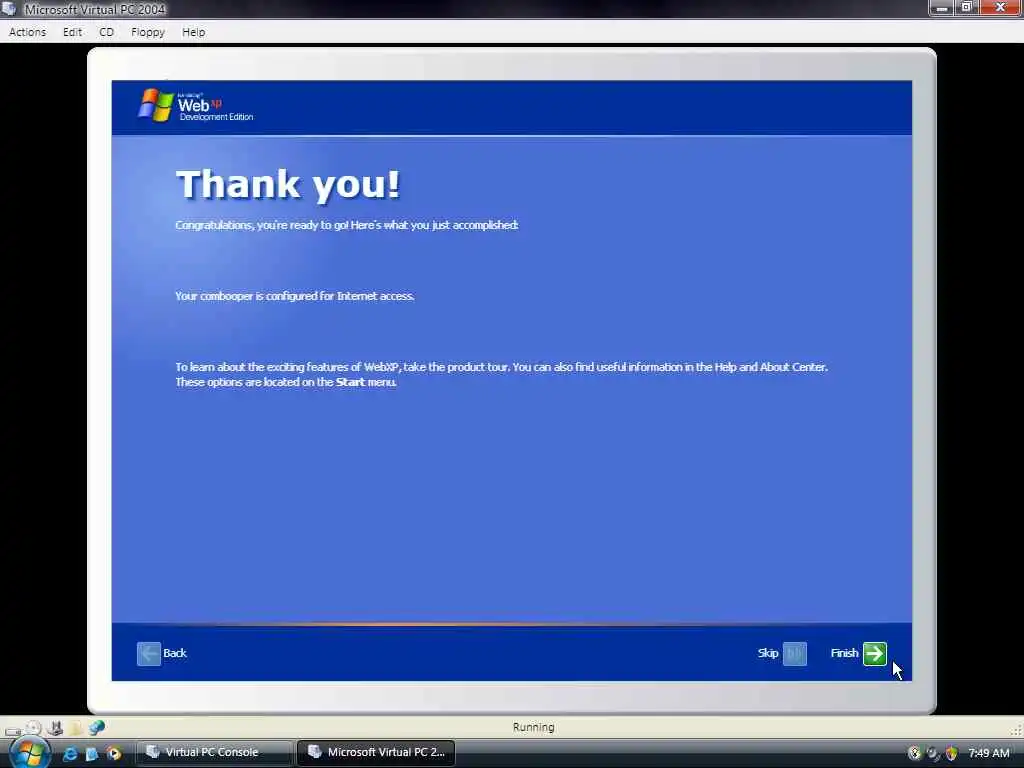This screenshot has width=1024, height=768.
Task: Open the CD menu
Action: [x=106, y=32]
